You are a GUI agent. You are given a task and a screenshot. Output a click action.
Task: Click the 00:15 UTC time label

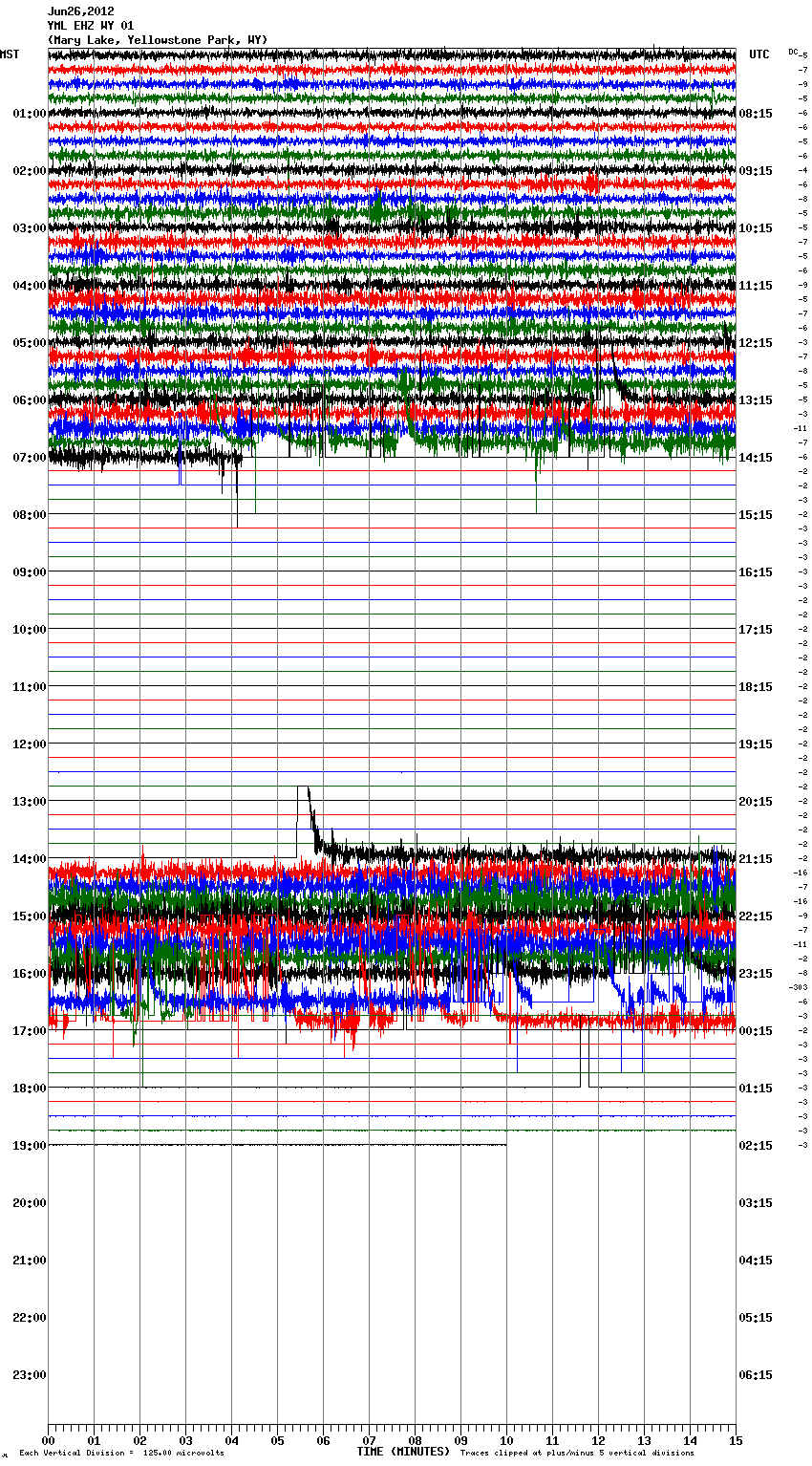tap(756, 1031)
